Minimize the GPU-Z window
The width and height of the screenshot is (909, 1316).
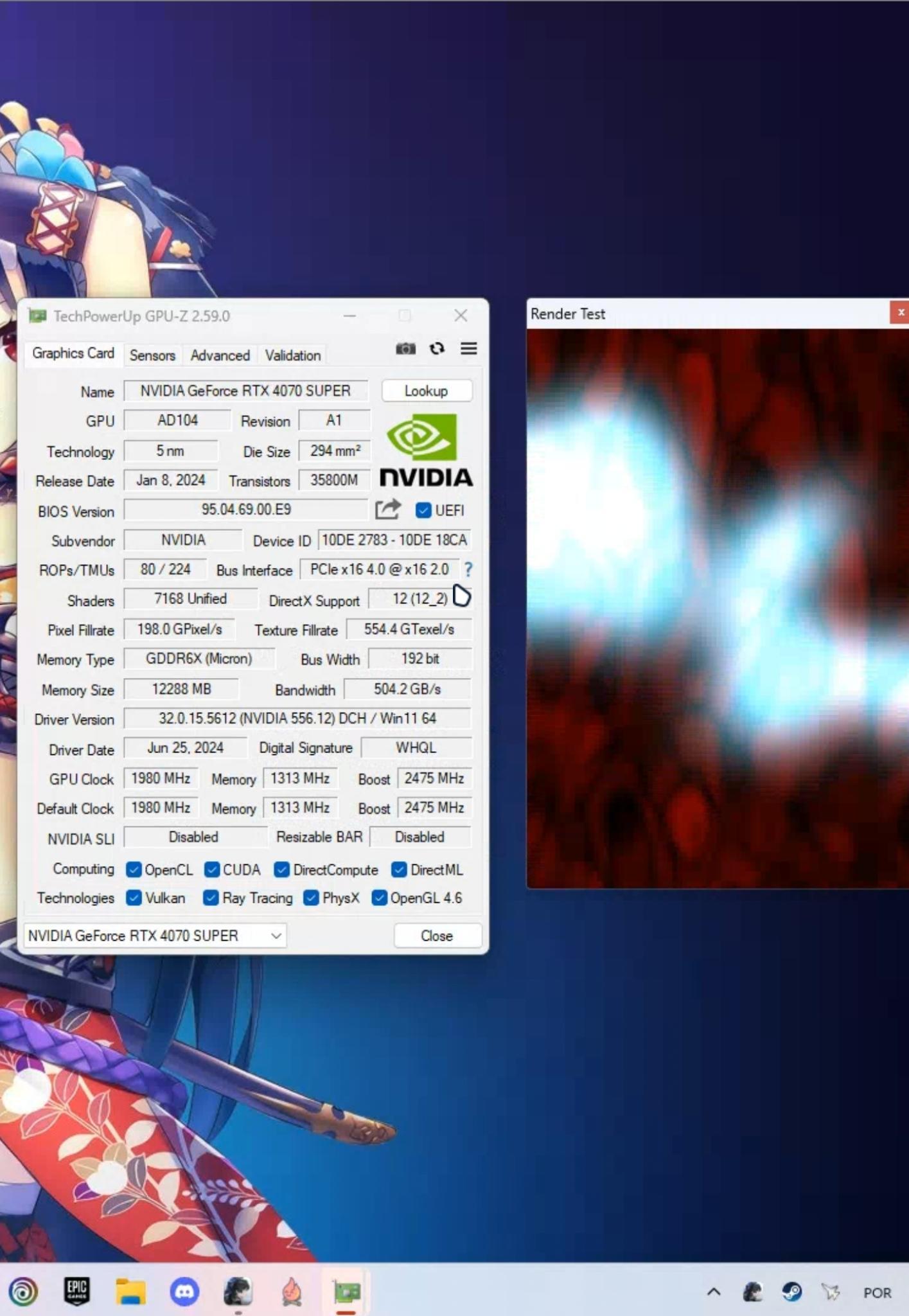tap(349, 316)
